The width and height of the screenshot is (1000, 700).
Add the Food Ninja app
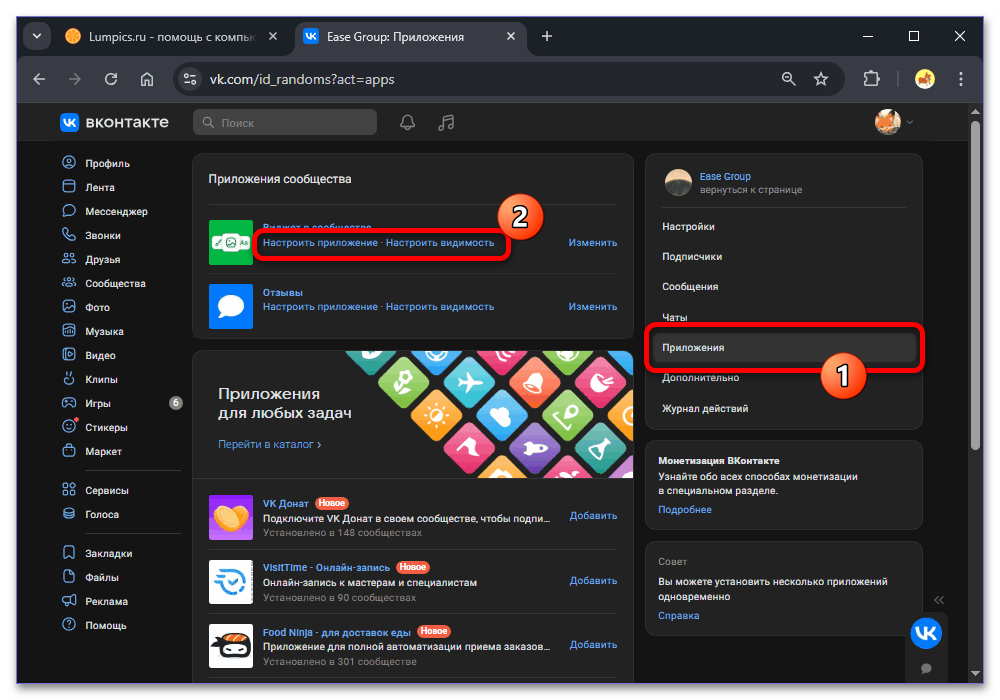tap(593, 645)
